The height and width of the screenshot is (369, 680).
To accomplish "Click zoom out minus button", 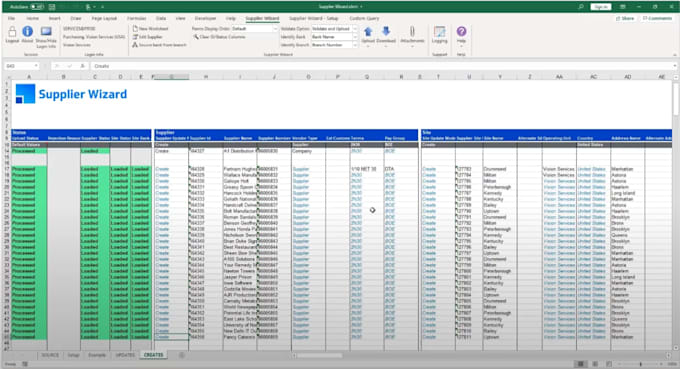I will point(619,364).
